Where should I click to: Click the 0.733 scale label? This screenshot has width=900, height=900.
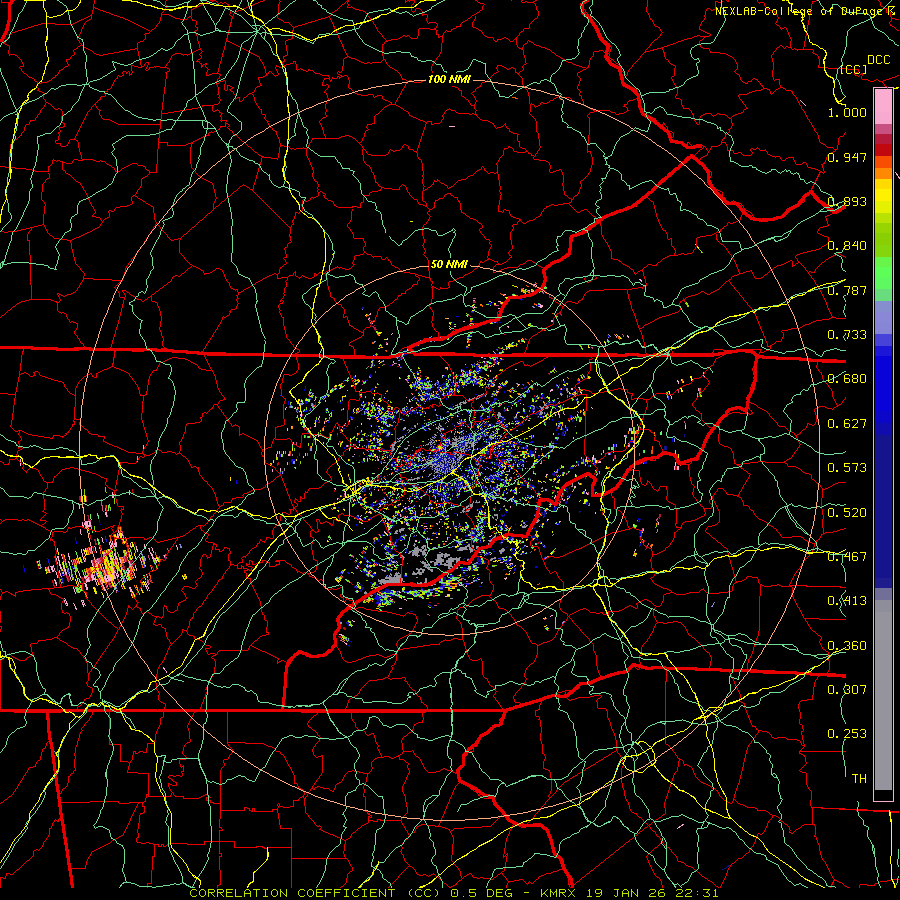point(847,334)
